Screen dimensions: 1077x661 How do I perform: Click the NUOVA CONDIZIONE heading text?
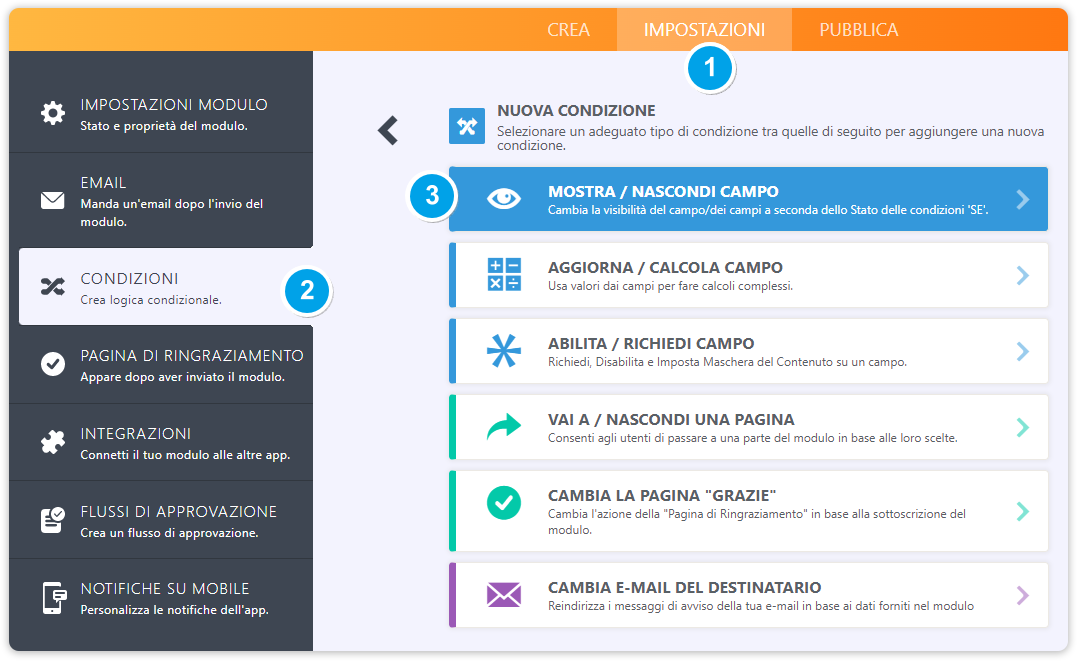pos(576,111)
